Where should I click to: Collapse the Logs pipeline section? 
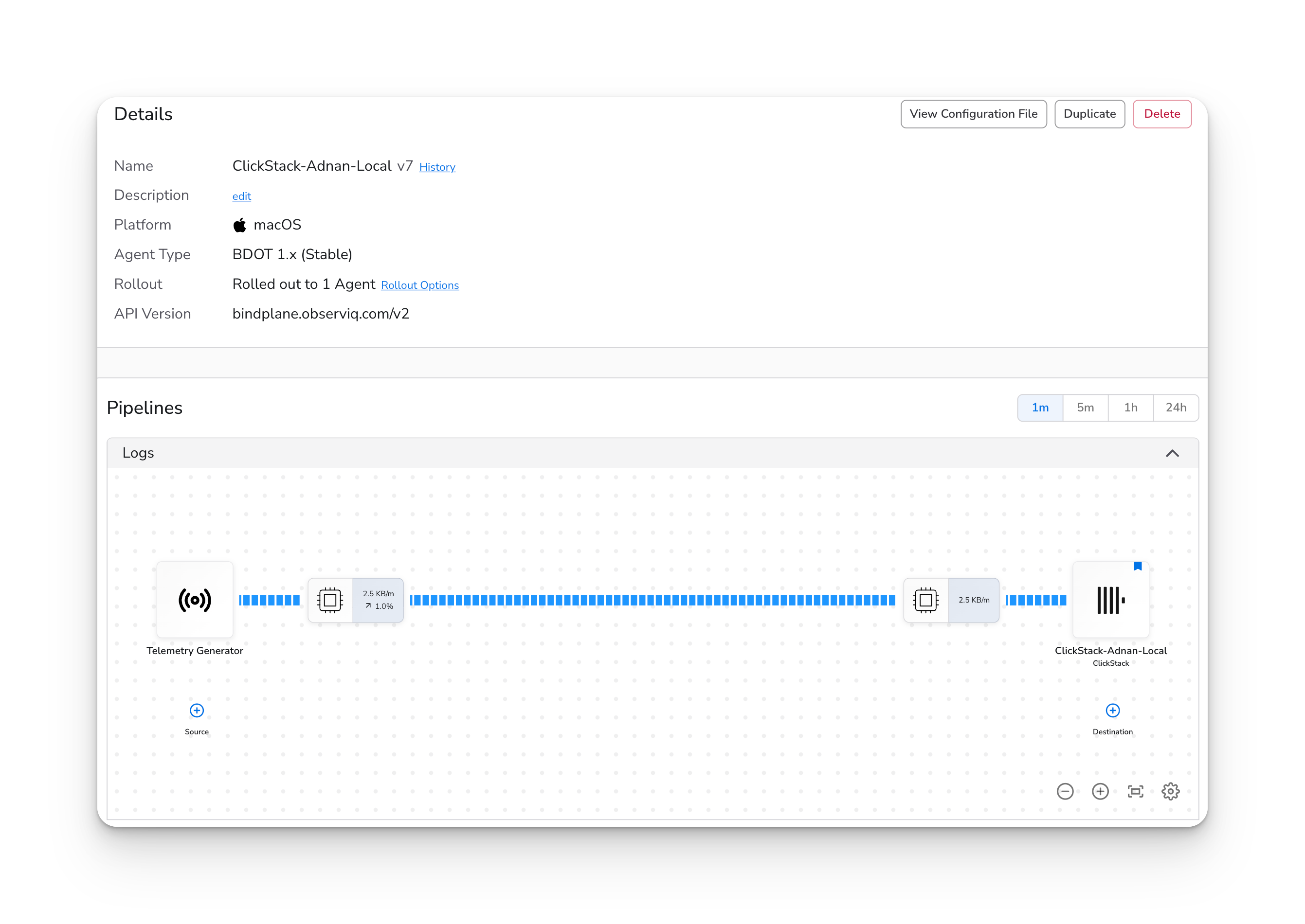tap(1172, 452)
